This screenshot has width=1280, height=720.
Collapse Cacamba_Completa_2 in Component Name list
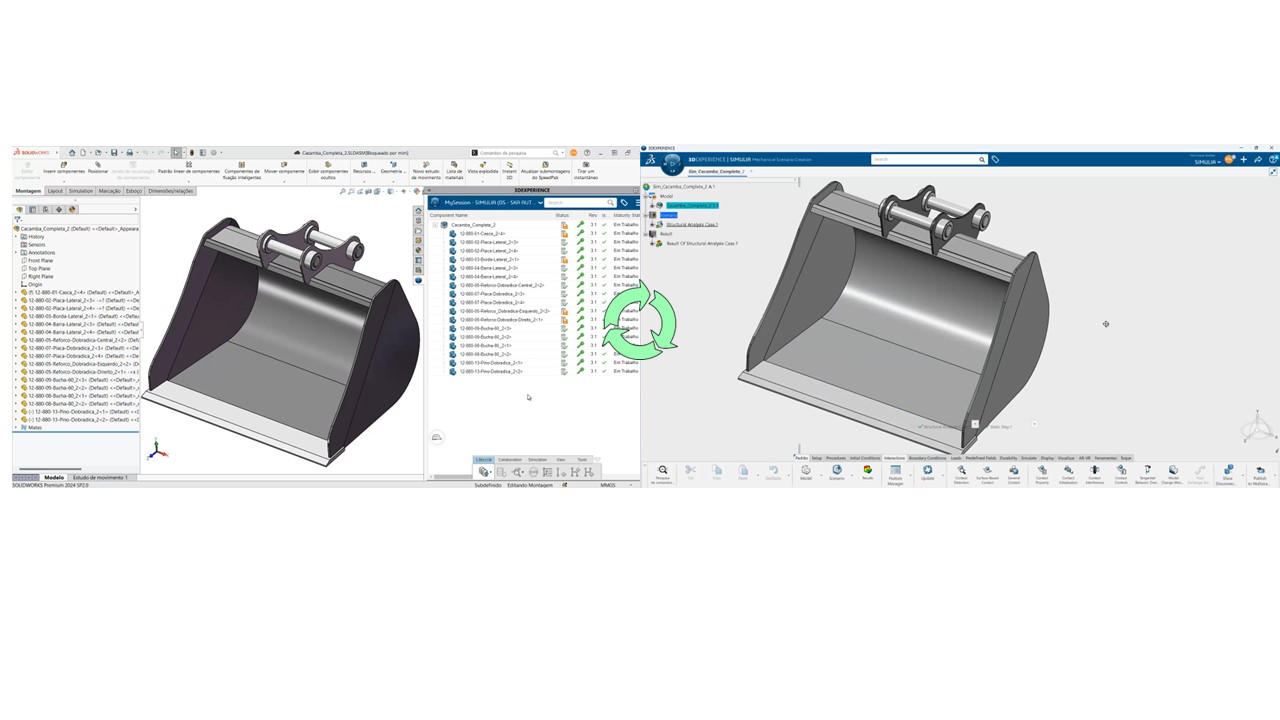436,225
